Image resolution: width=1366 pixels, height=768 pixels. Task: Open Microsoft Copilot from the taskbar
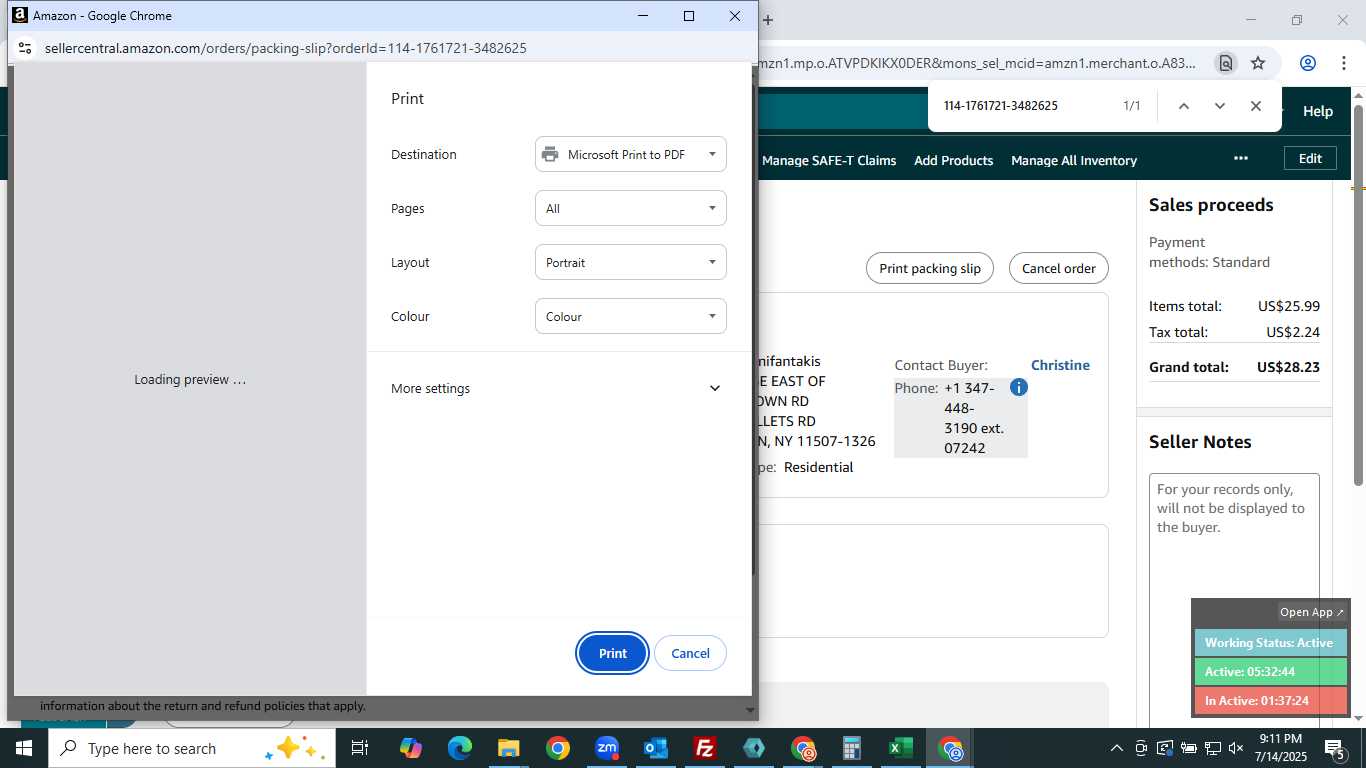410,748
